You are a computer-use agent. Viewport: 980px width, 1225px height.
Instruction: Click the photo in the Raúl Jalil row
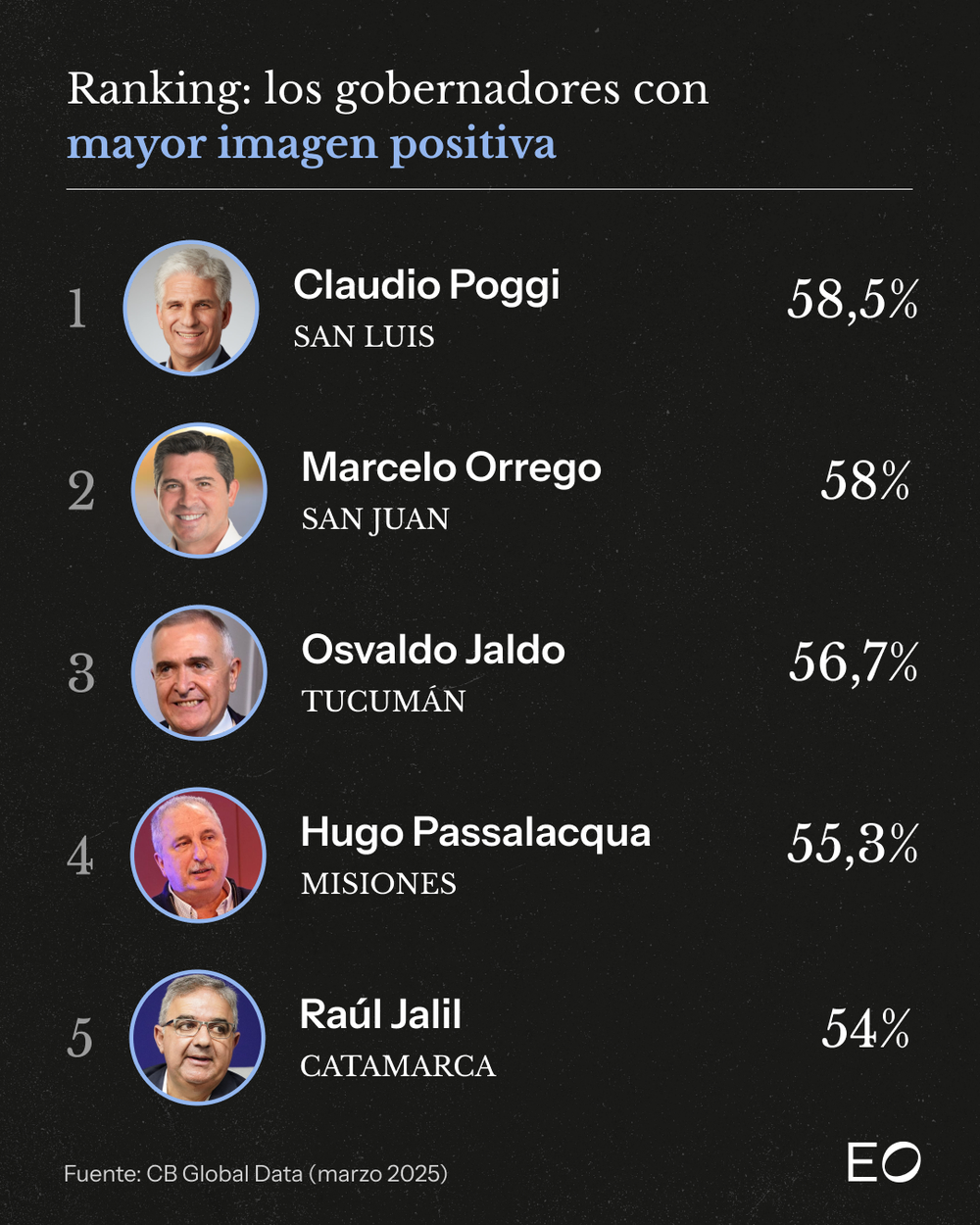(197, 1037)
